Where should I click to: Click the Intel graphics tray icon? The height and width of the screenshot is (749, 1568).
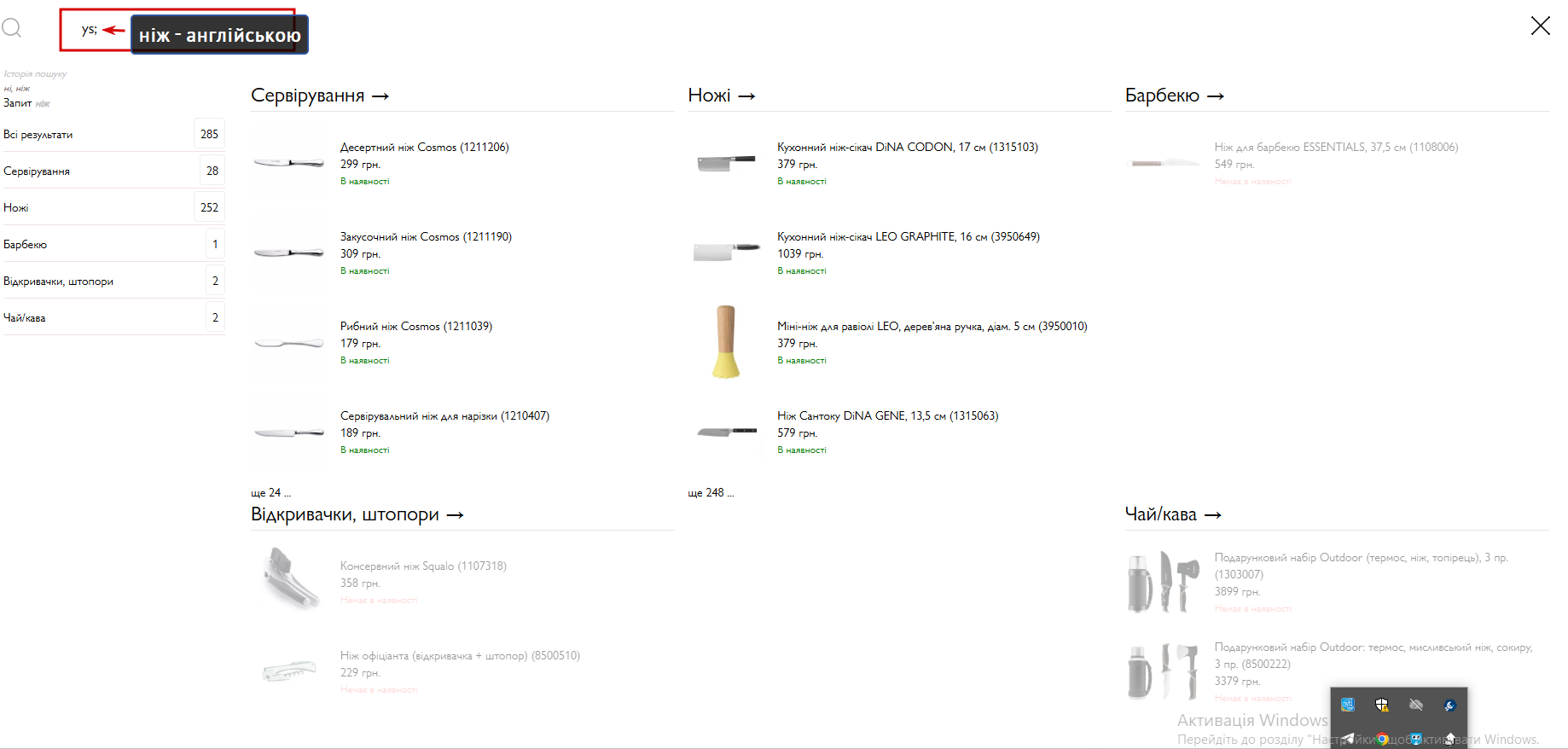pos(1348,705)
